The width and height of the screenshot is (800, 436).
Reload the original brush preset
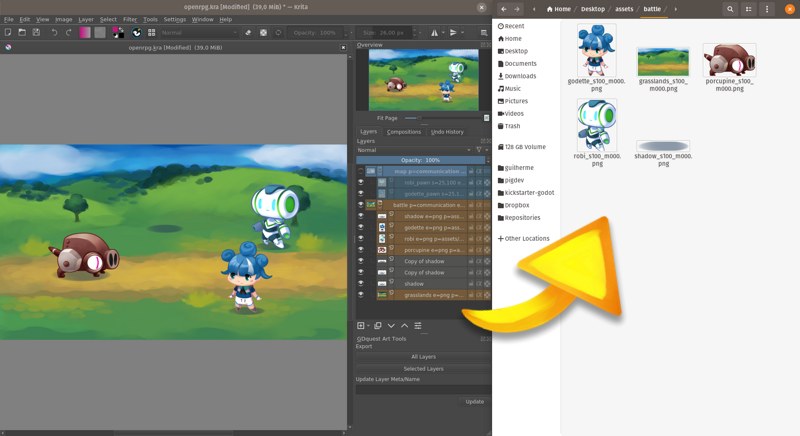[x=278, y=33]
